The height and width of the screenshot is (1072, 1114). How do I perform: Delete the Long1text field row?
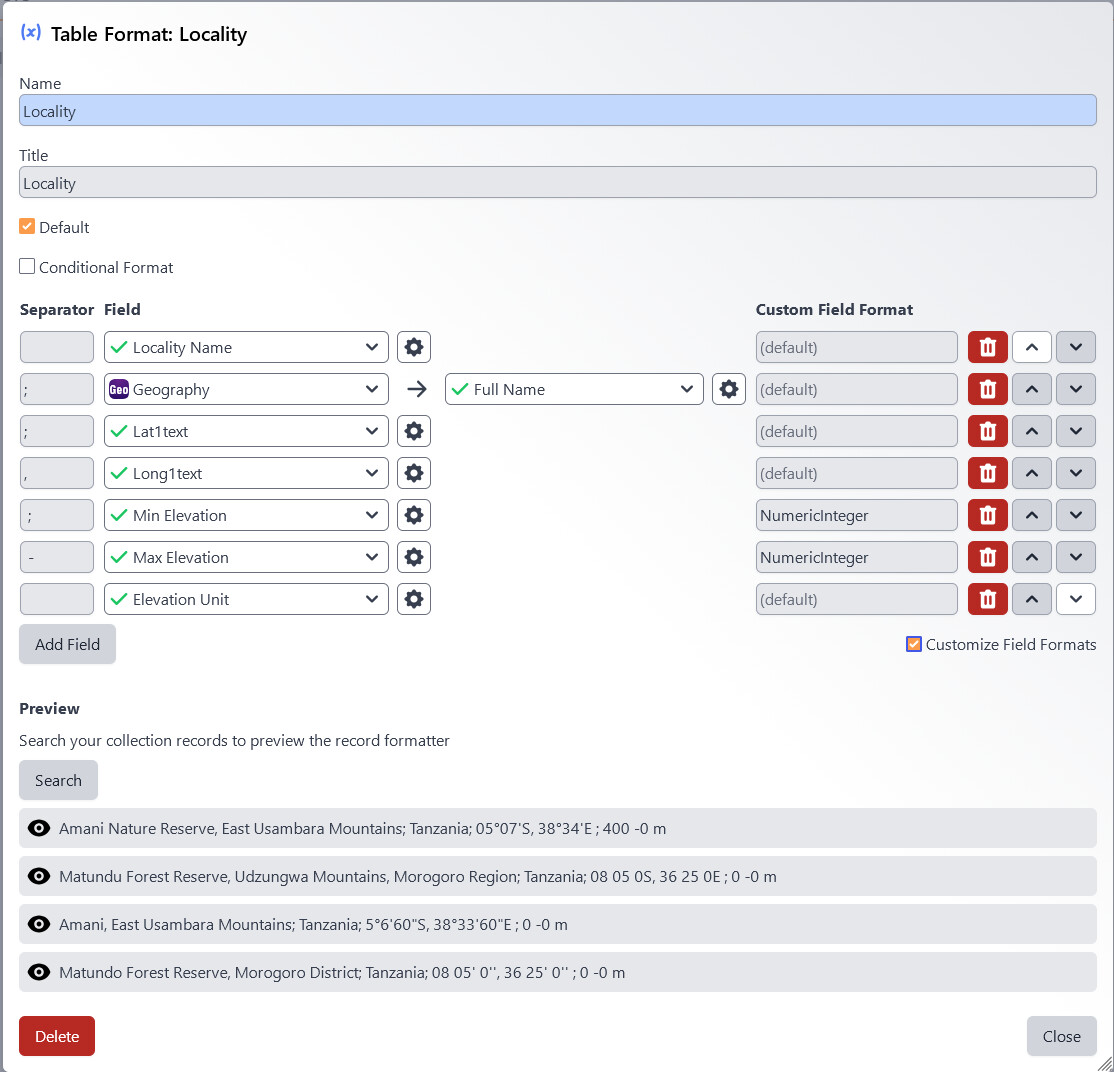tap(988, 473)
